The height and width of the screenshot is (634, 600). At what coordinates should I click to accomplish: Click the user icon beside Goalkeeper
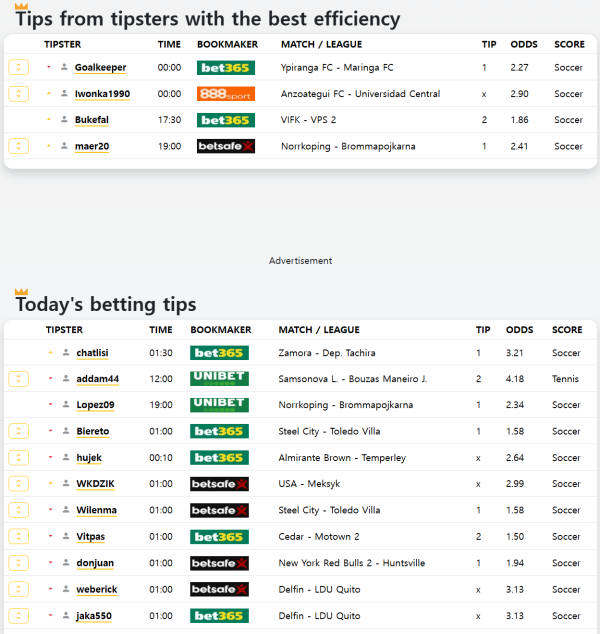pyautogui.click(x=65, y=68)
